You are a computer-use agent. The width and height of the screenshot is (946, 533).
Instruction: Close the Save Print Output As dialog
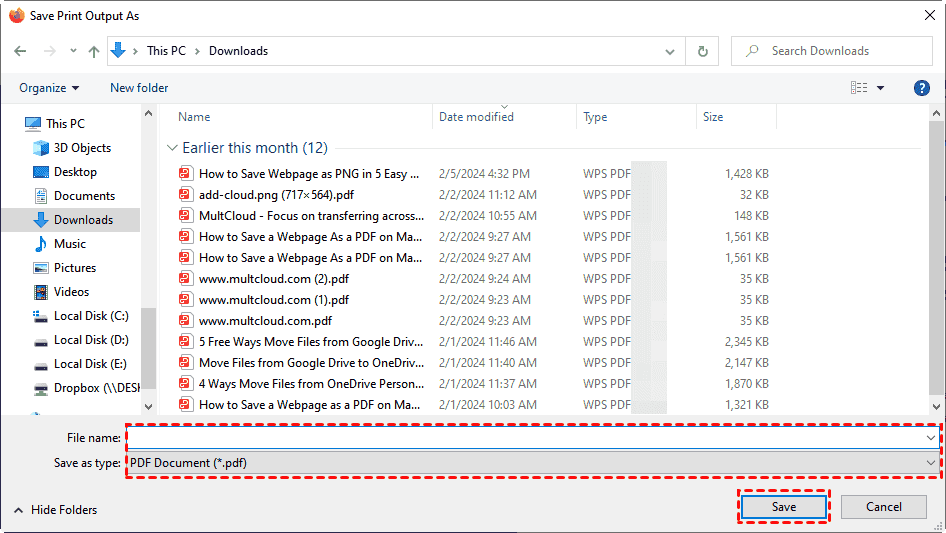coord(930,15)
